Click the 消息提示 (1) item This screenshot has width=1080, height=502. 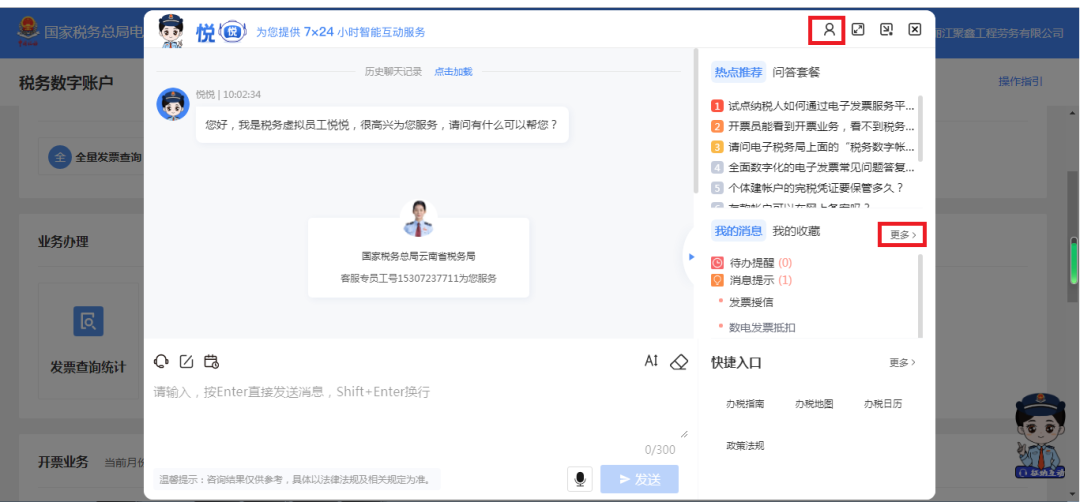coord(751,280)
